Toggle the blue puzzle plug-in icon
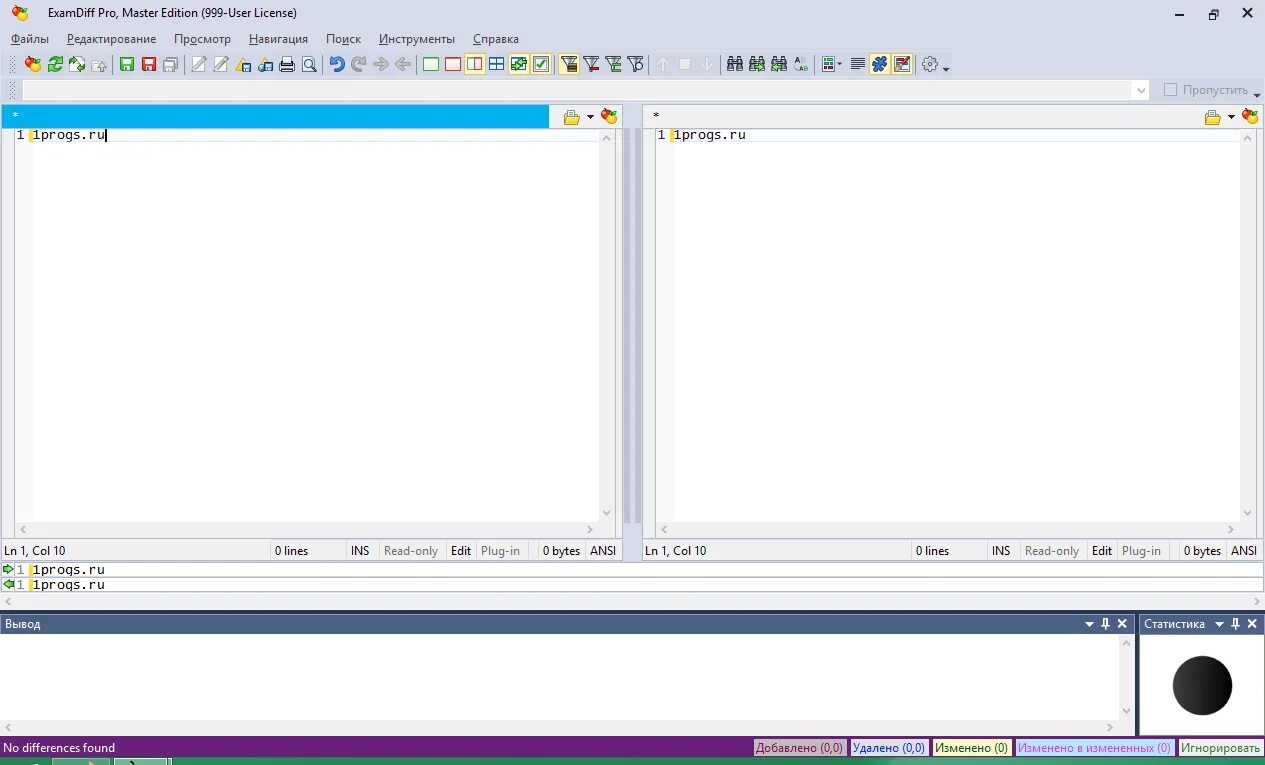The height and width of the screenshot is (765, 1265). tap(879, 65)
